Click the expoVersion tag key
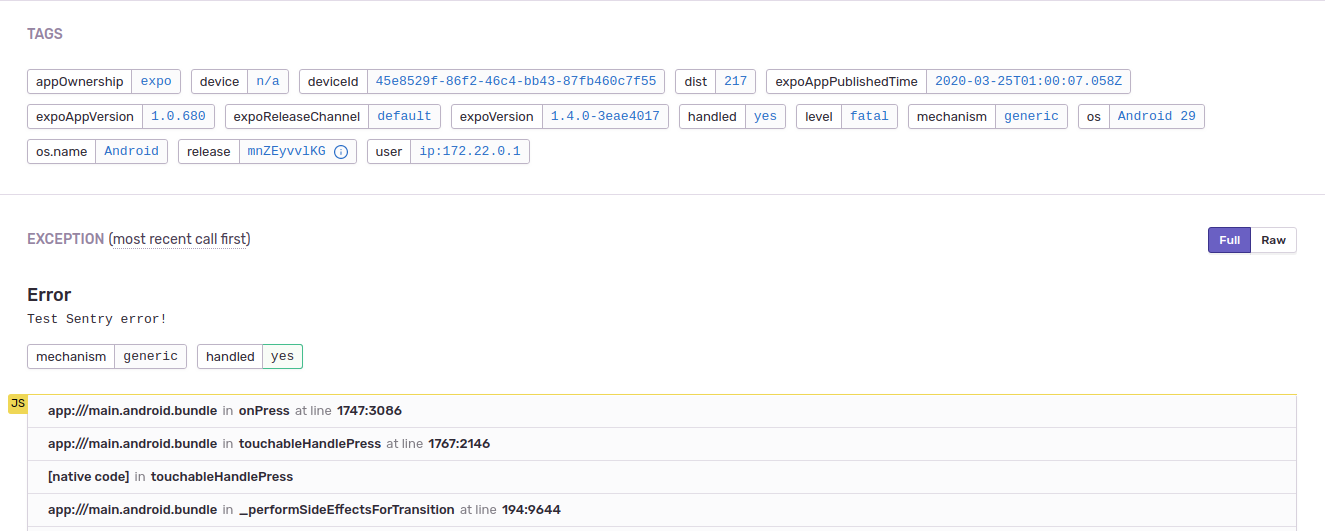Image resolution: width=1325 pixels, height=531 pixels. coord(497,117)
